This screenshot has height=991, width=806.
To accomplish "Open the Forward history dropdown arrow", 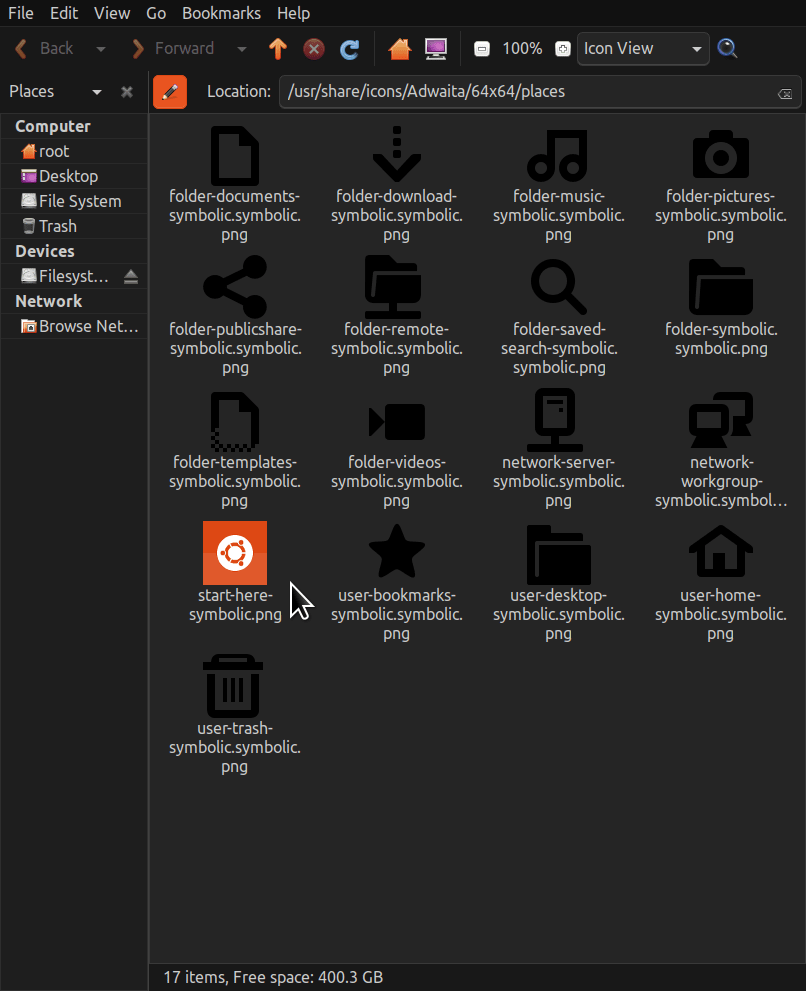I will 241,49.
